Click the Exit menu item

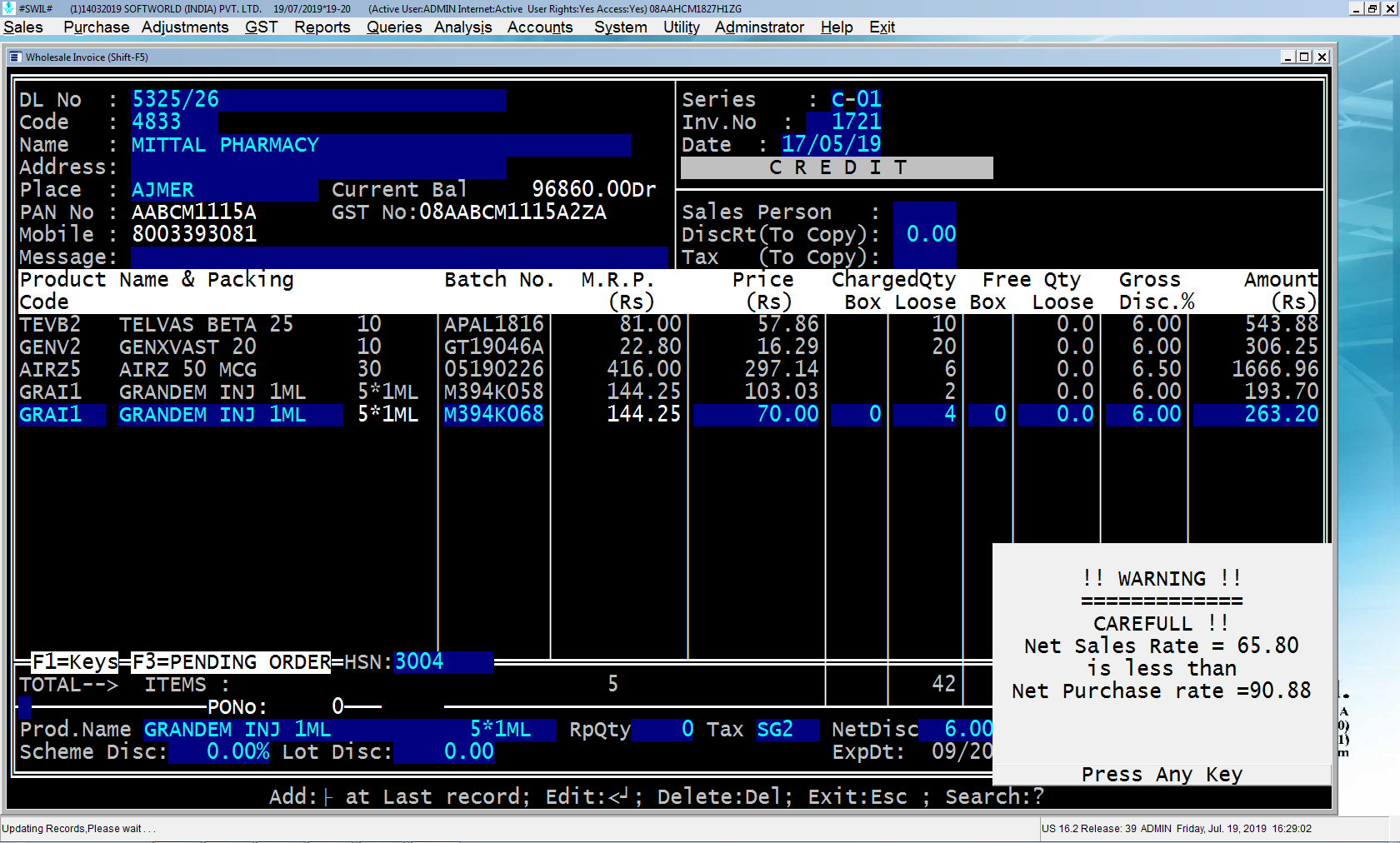pyautogui.click(x=882, y=27)
